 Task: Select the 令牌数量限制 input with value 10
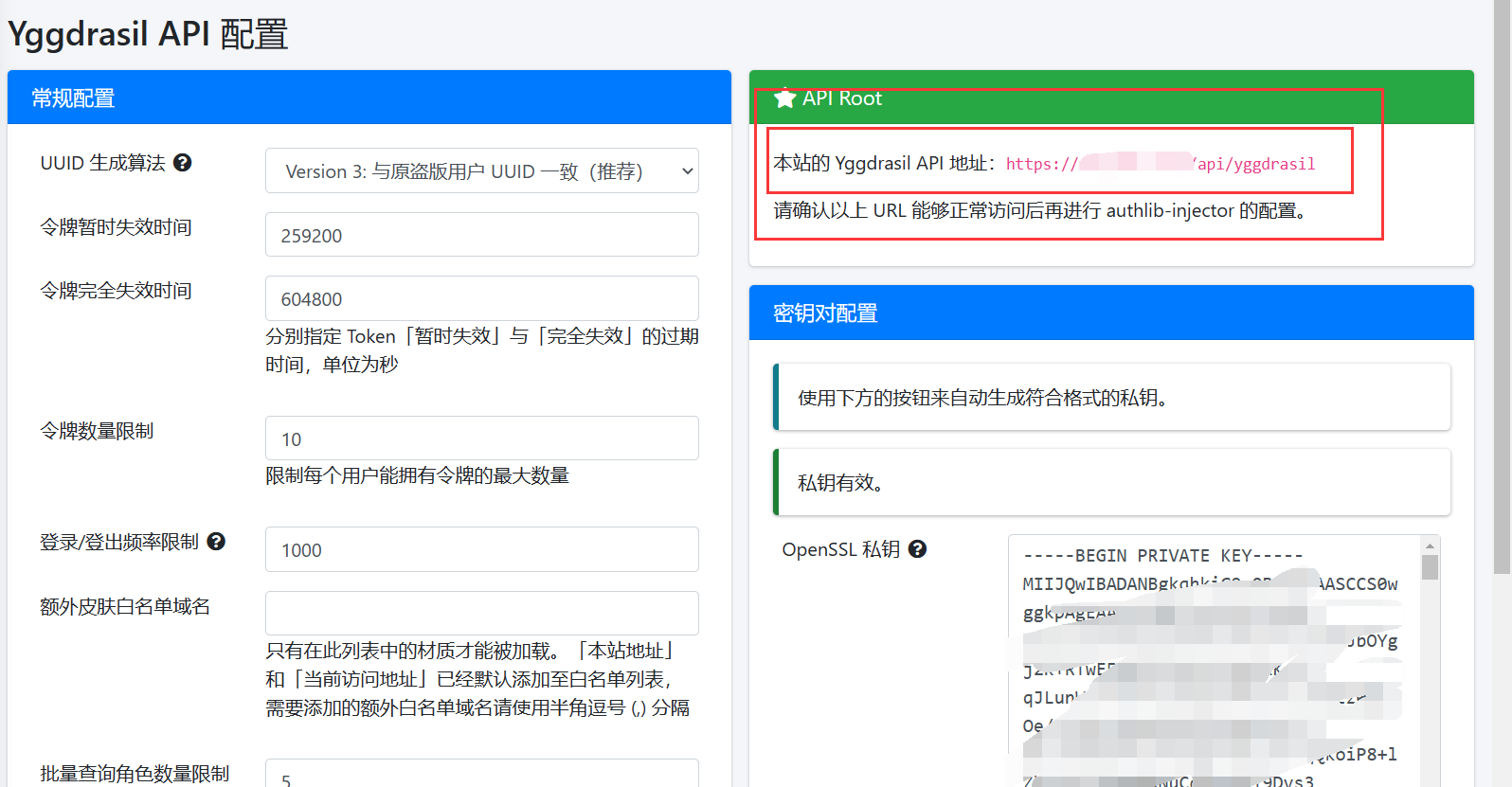pos(481,438)
